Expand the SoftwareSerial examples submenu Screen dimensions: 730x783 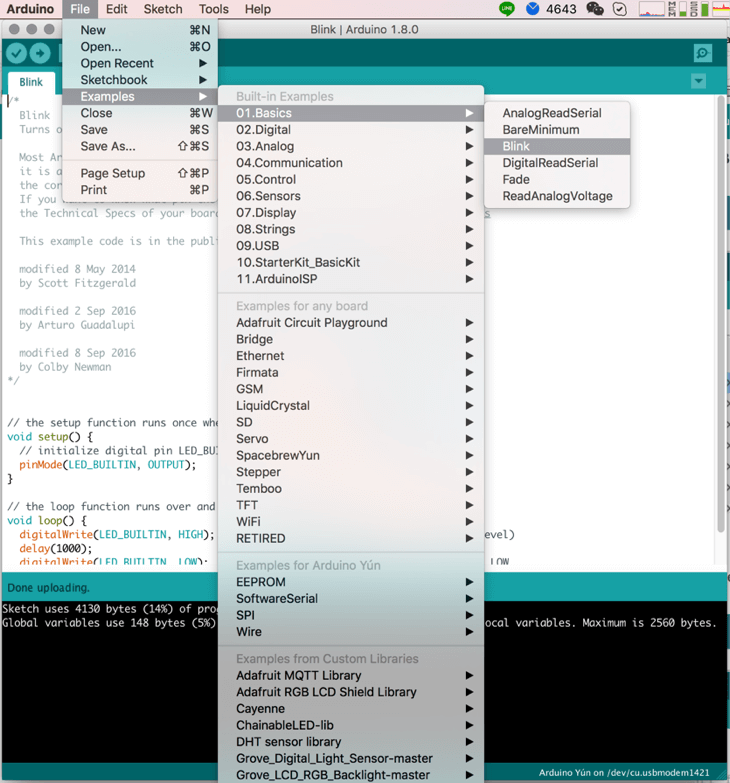tap(351, 598)
